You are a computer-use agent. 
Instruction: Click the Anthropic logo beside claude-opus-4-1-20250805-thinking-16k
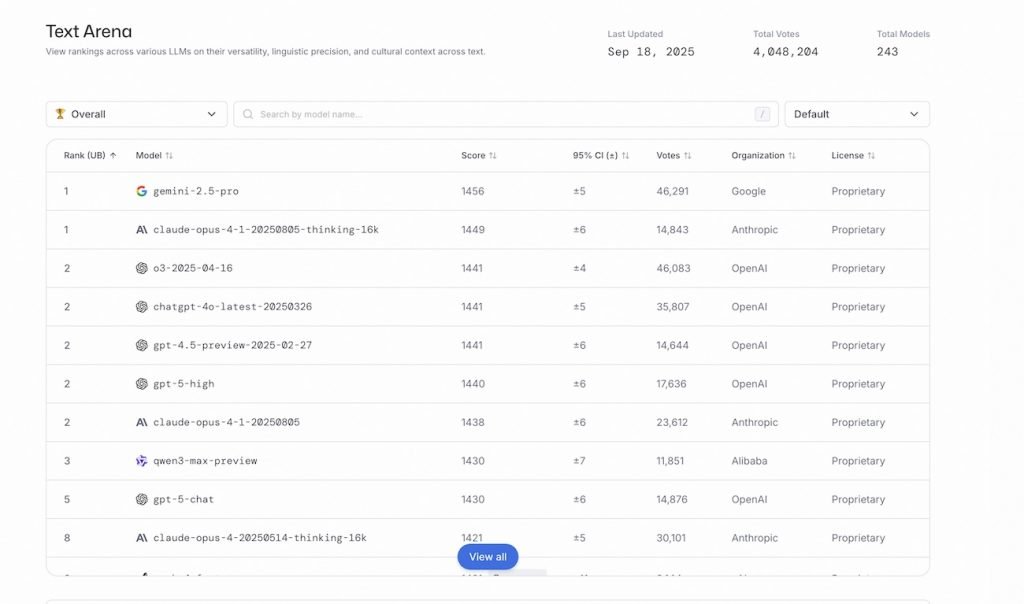(x=141, y=230)
